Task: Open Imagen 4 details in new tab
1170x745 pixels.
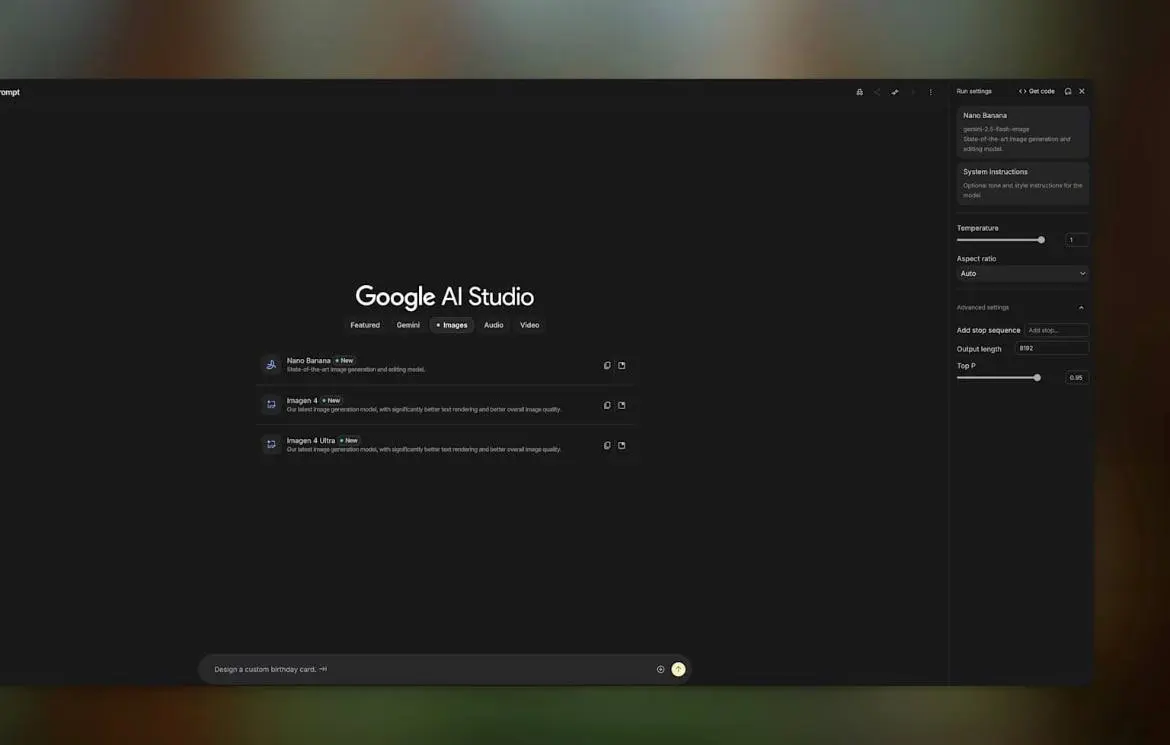Action: coord(622,405)
